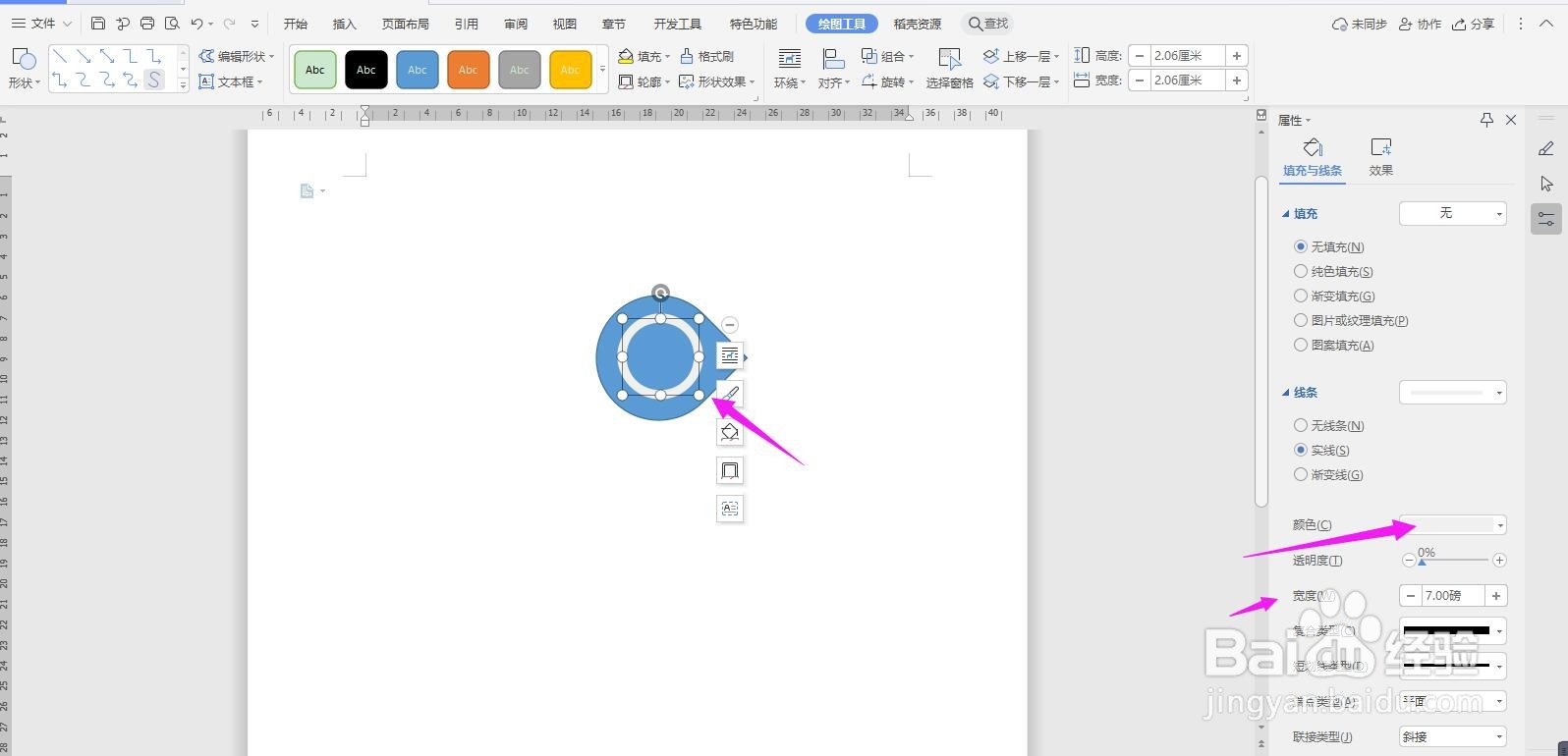Screen dimensions: 1568x756
Task: Switch to the 页面布局 ribbon tab
Action: [x=405, y=24]
